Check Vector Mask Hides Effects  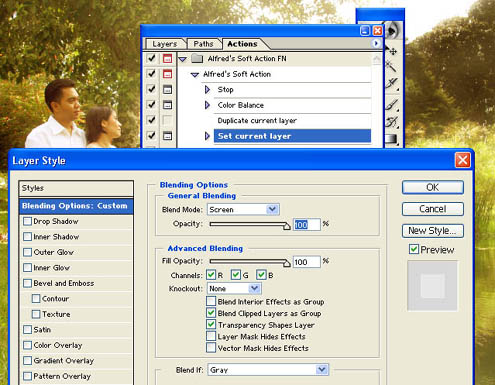(x=211, y=348)
